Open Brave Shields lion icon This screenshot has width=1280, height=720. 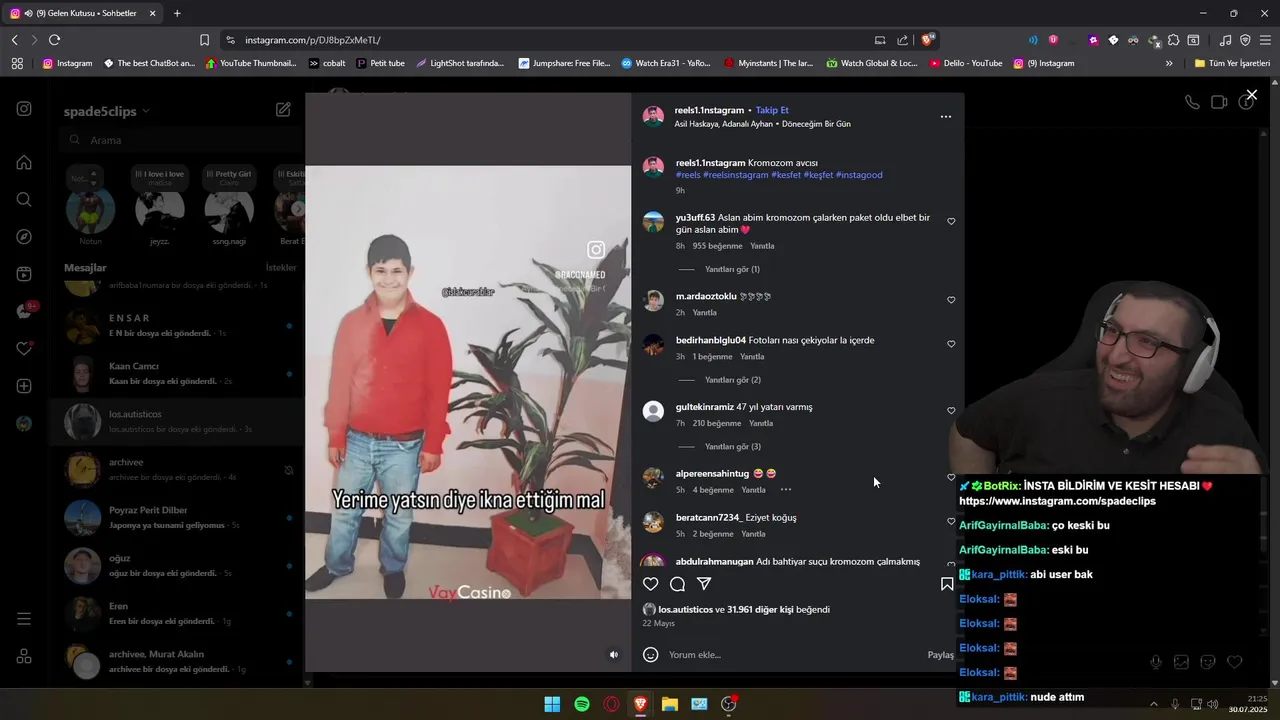[928, 40]
